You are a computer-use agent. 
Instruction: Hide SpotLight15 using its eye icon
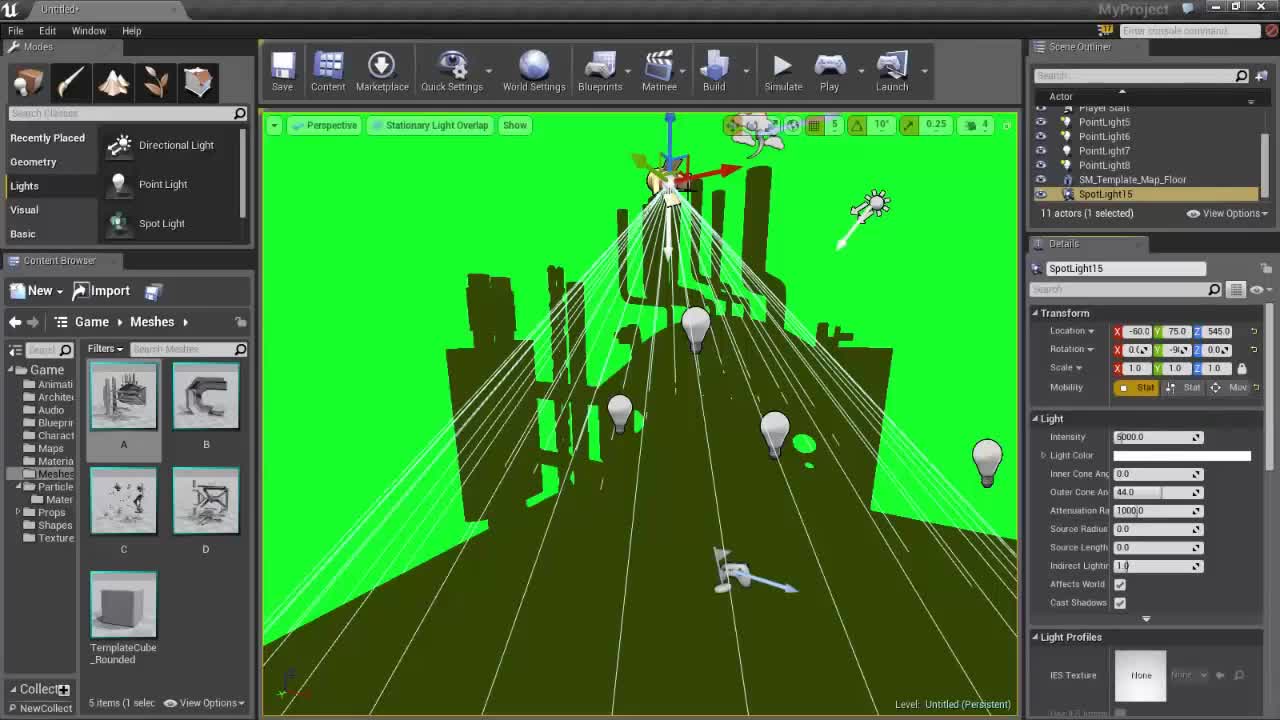click(x=1041, y=194)
